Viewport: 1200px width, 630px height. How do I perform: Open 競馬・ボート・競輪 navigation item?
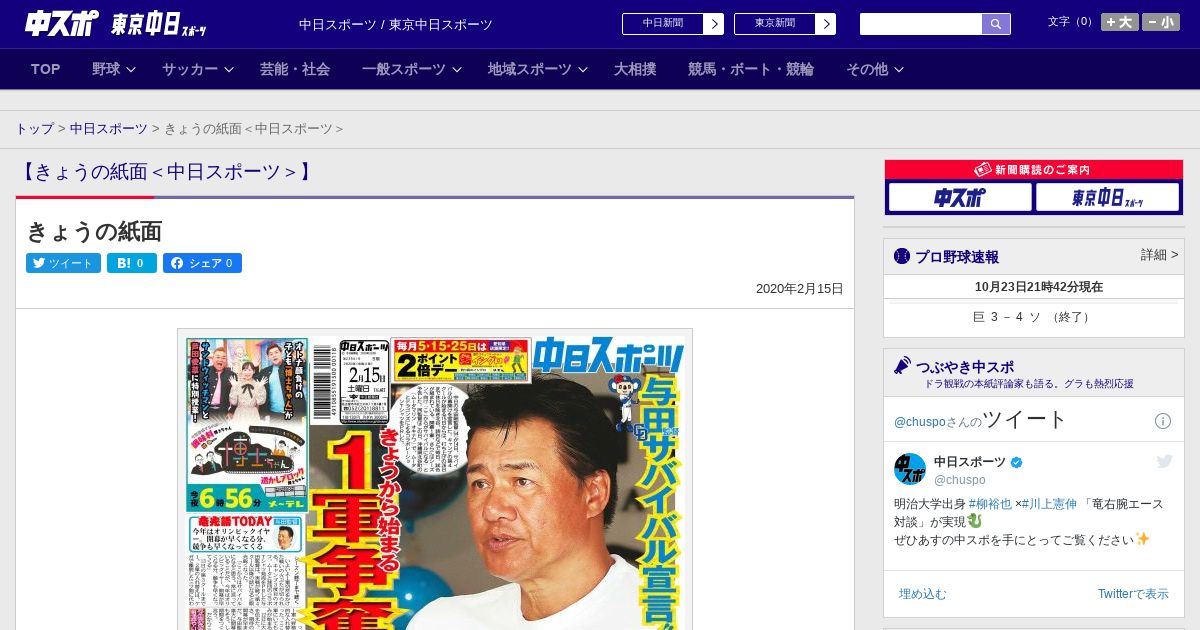(751, 69)
